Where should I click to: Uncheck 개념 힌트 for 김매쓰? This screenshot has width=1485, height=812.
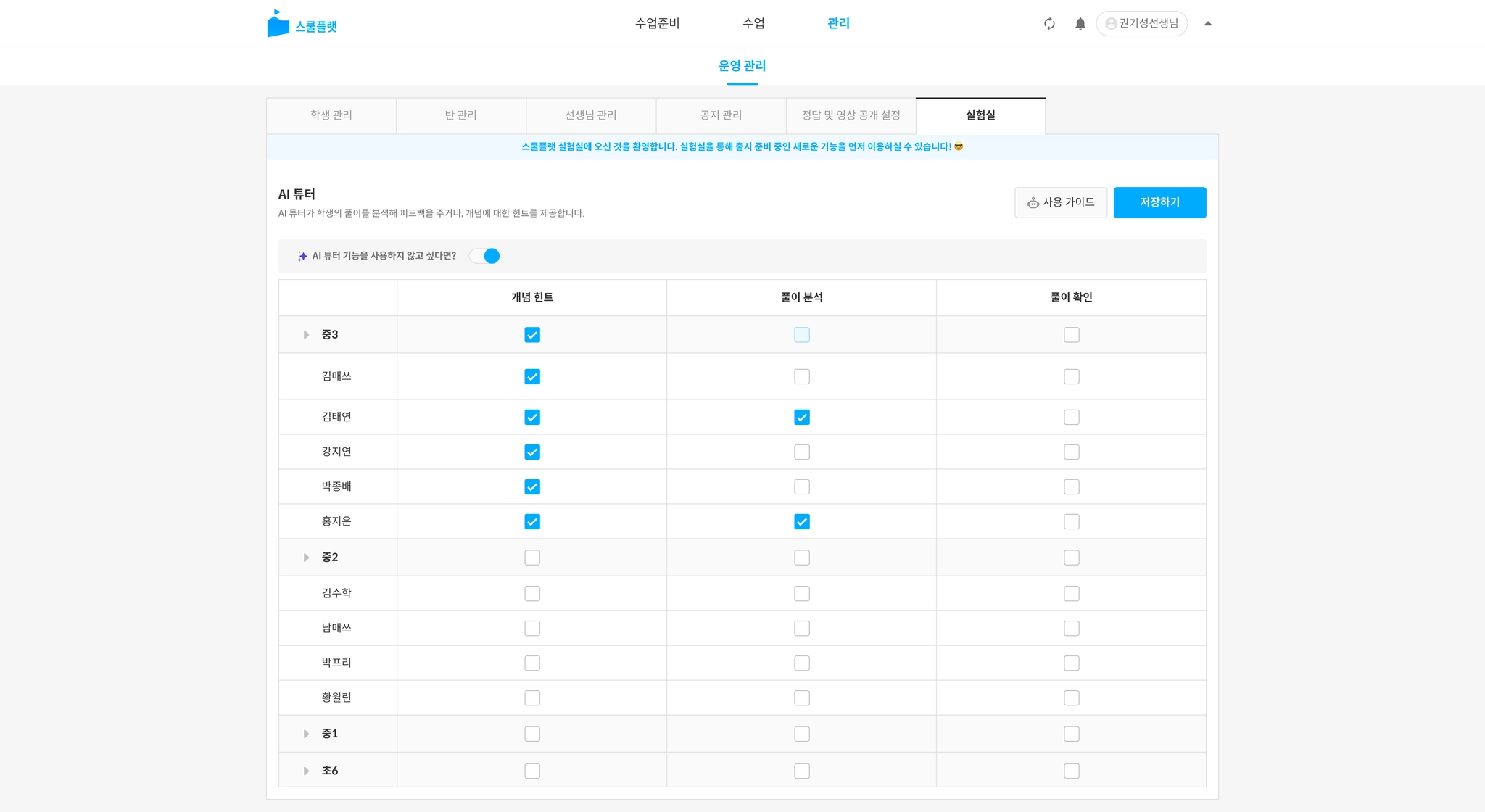(532, 377)
